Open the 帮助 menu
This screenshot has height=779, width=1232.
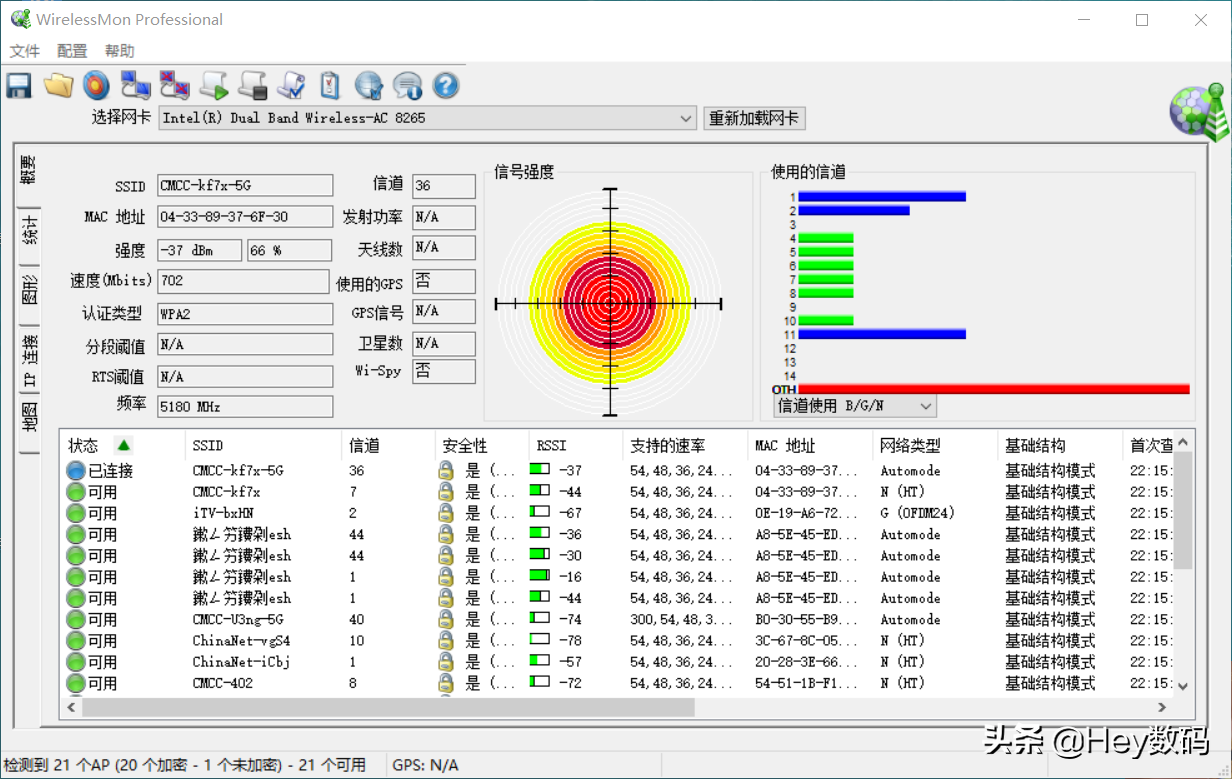tap(119, 51)
